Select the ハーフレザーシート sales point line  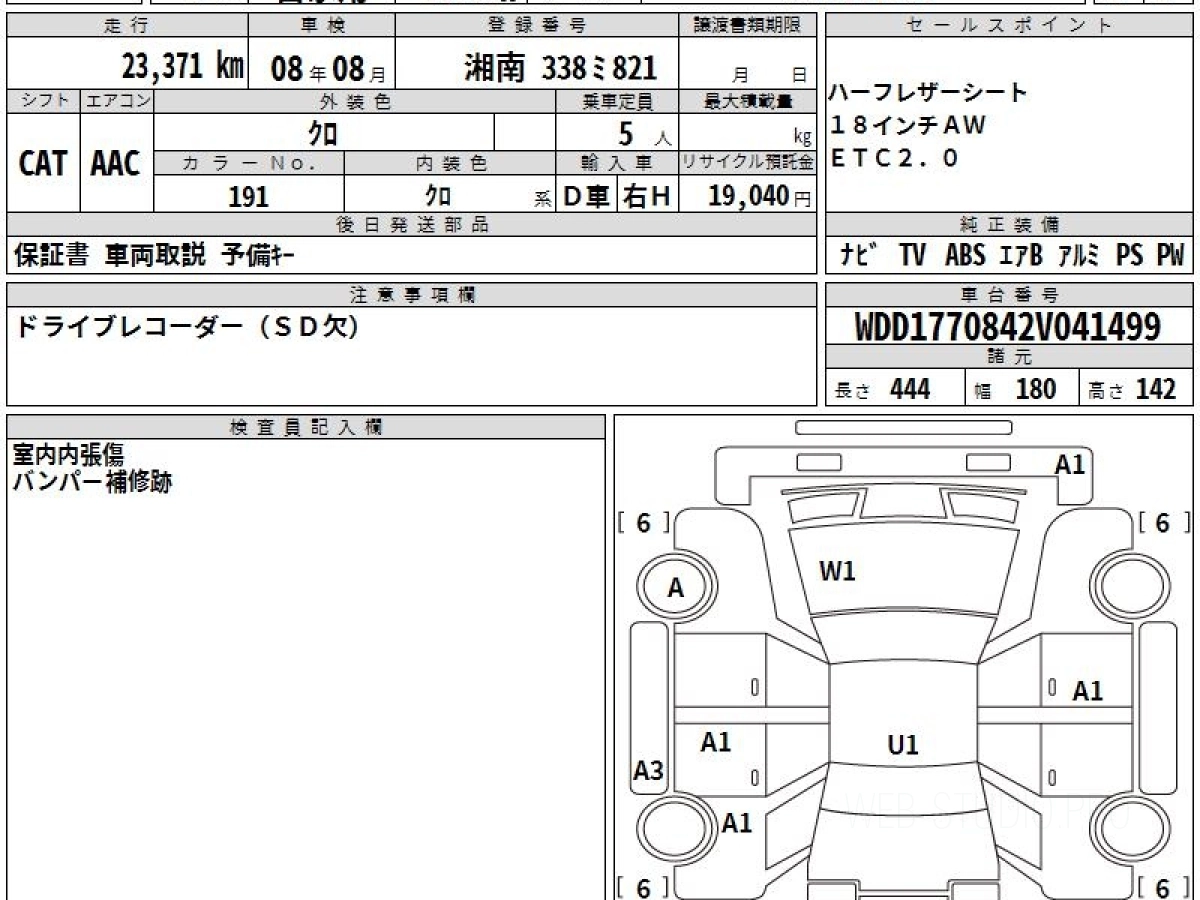928,93
